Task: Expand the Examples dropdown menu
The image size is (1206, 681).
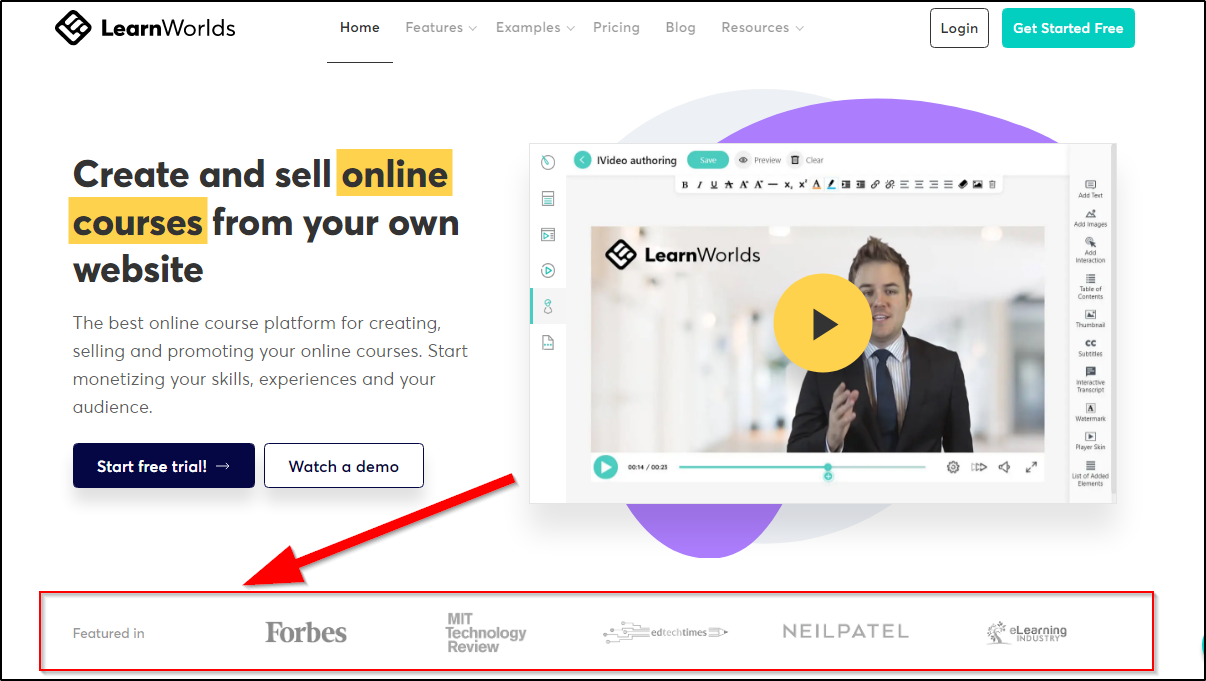Action: point(535,28)
